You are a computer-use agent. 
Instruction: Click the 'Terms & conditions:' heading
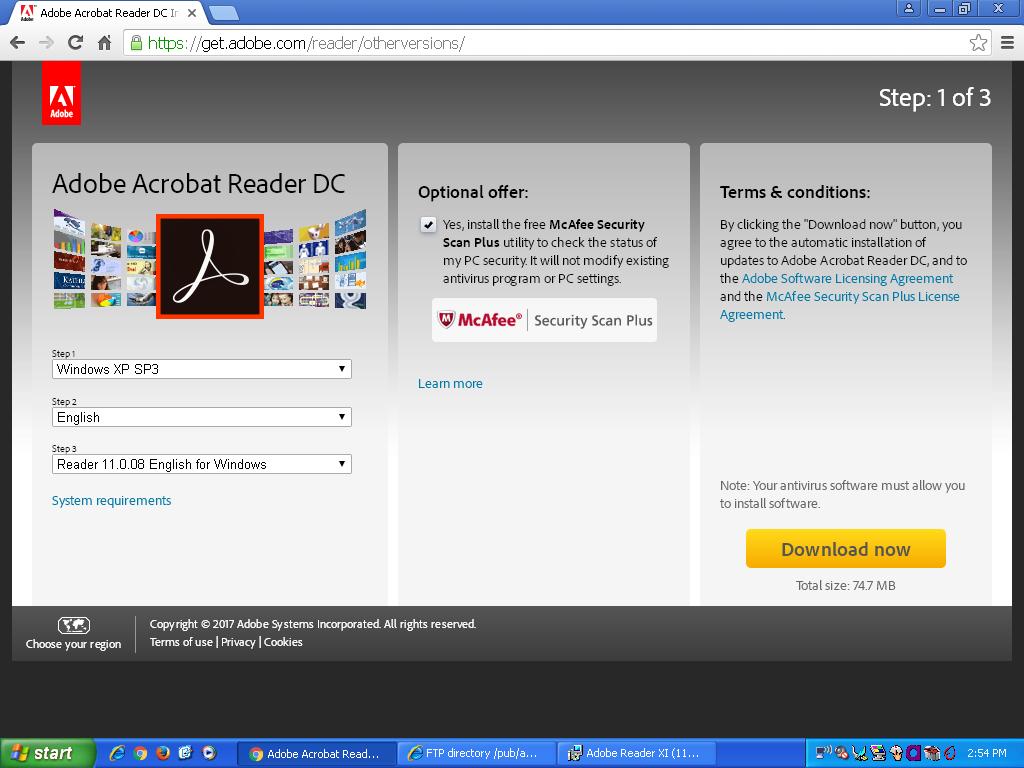coord(795,193)
